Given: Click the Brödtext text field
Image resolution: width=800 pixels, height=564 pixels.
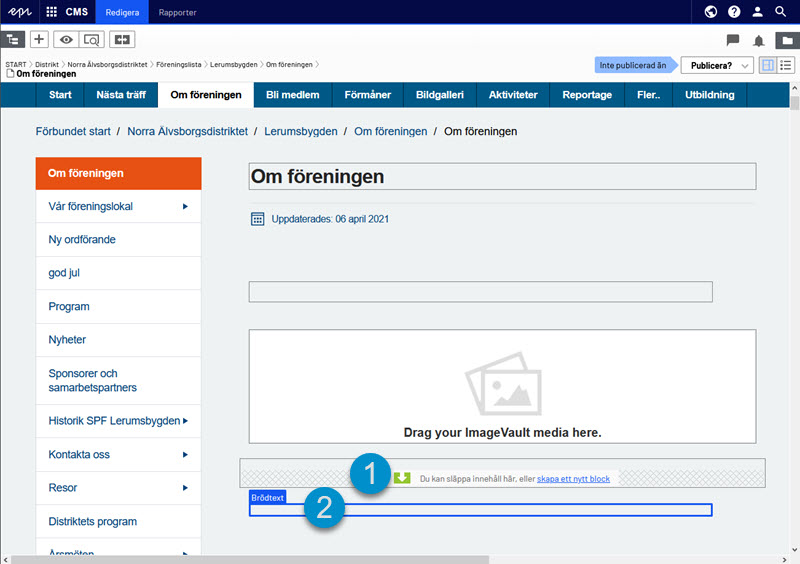Looking at the screenshot, I should pos(480,511).
